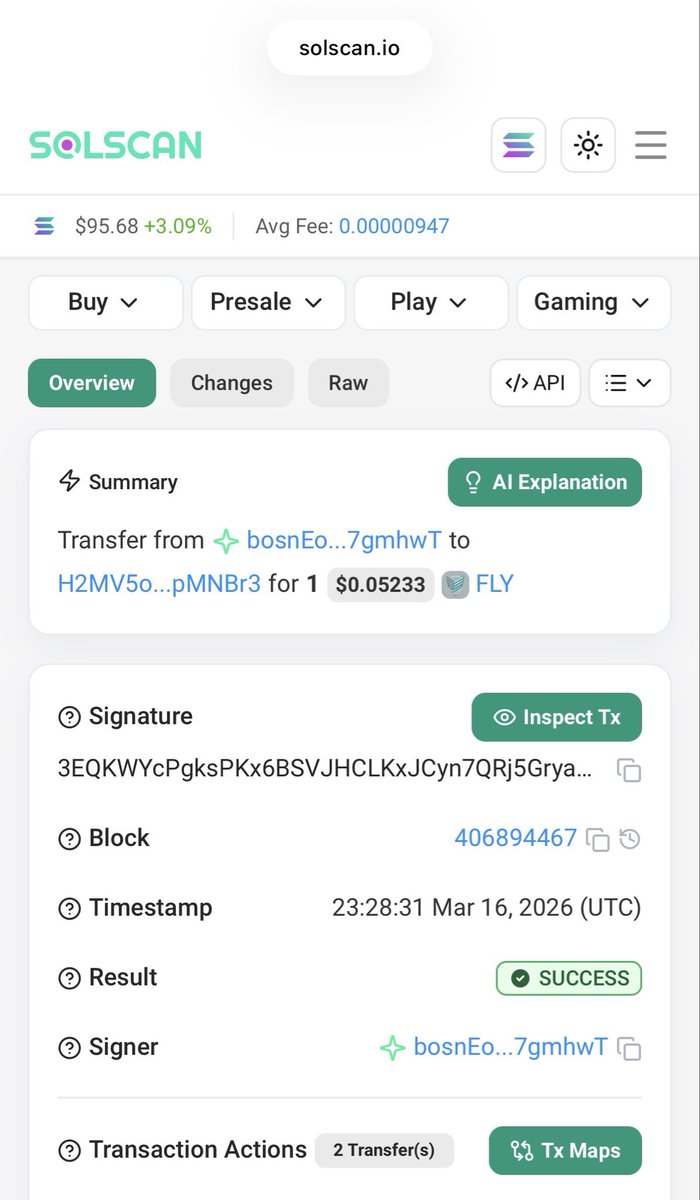Click the timestamp 23:28:31 Mar 16, 2026 (UTC)
The width and height of the screenshot is (700, 1200).
(x=487, y=908)
